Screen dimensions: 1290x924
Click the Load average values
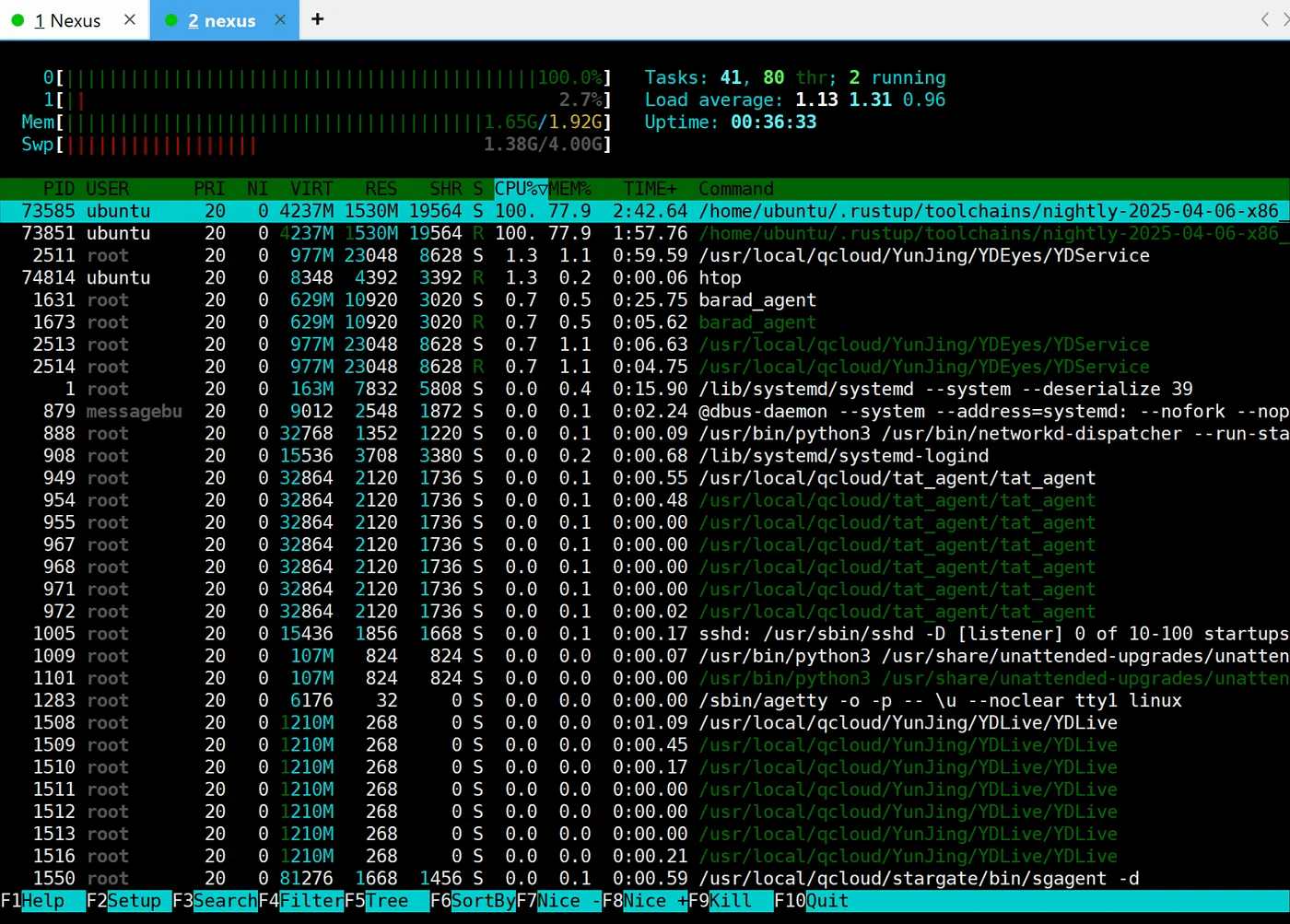(871, 99)
